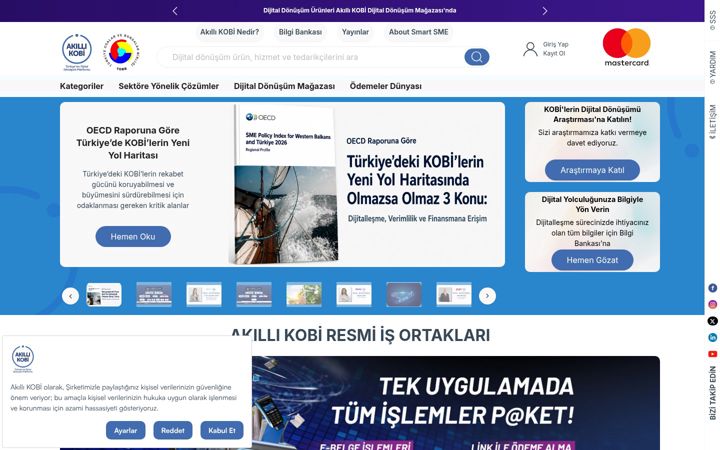Select the second carousel thumbnail
Image resolution: width=720 pixels, height=450 pixels.
(x=154, y=294)
